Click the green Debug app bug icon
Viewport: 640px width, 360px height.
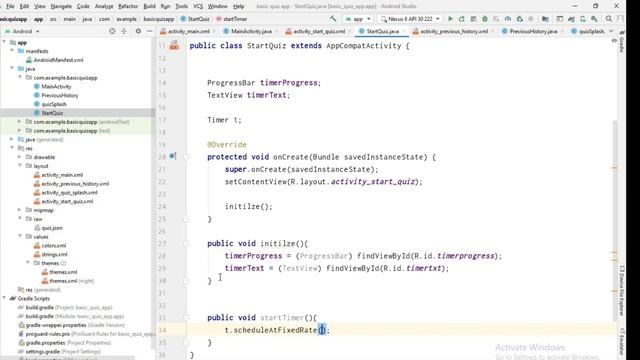pyautogui.click(x=485, y=19)
